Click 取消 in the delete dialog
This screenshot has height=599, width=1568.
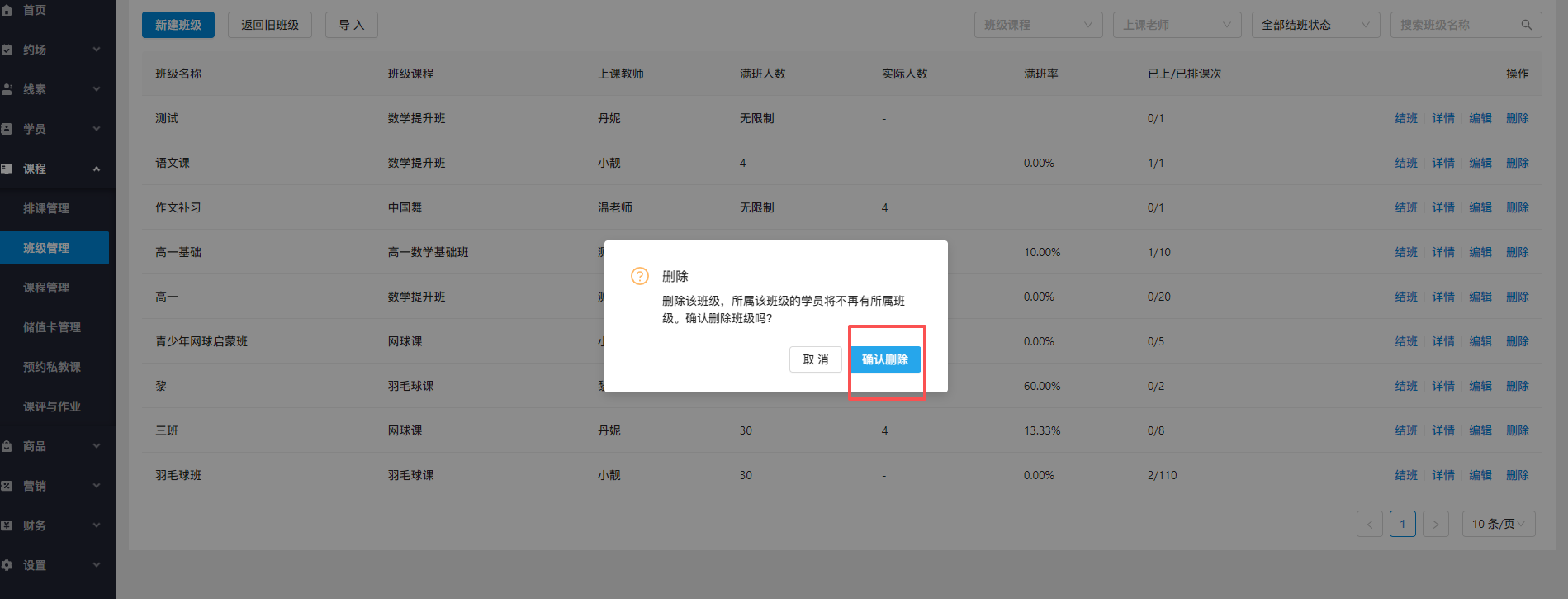(x=816, y=359)
